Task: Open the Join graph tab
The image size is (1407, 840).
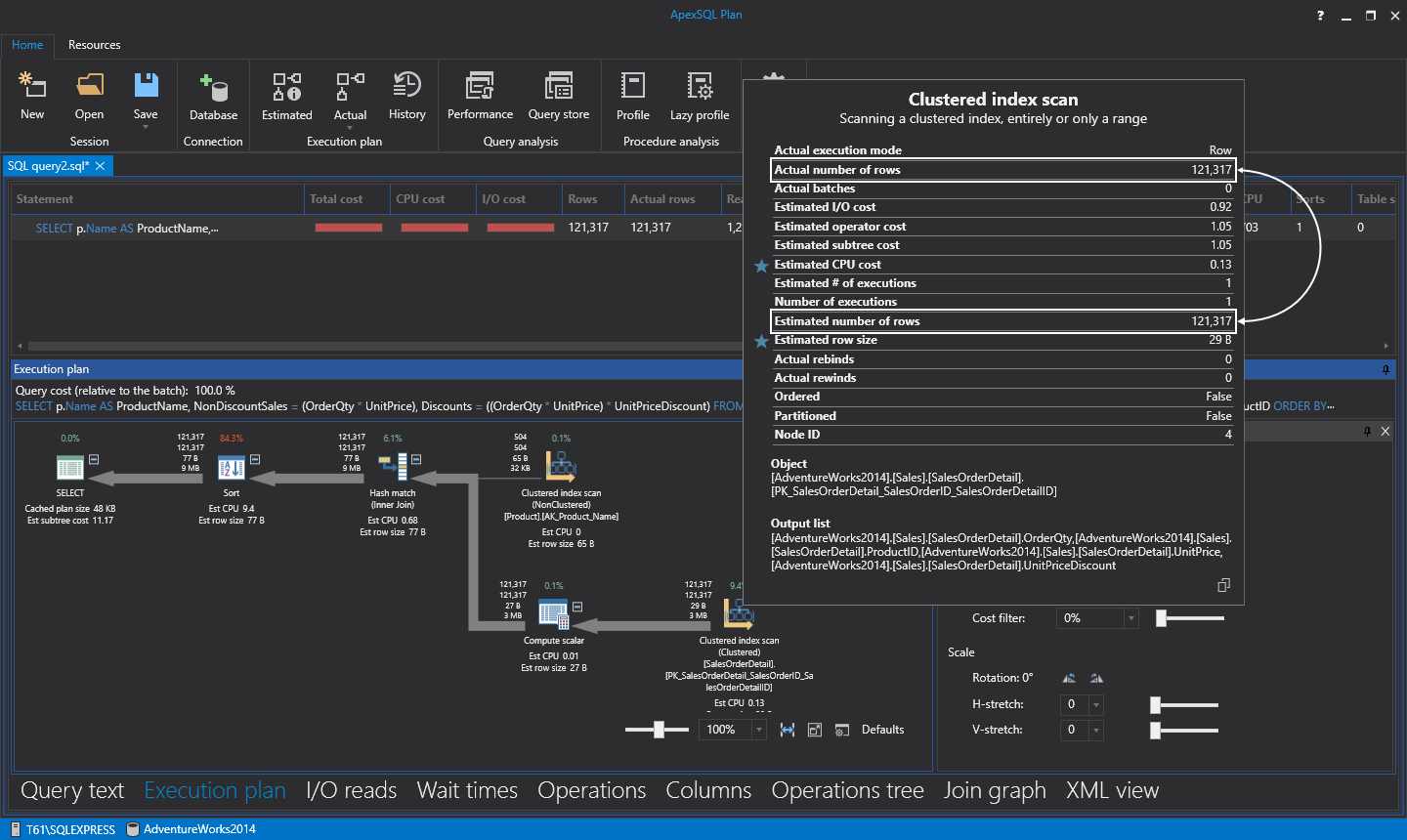Action: 995,790
